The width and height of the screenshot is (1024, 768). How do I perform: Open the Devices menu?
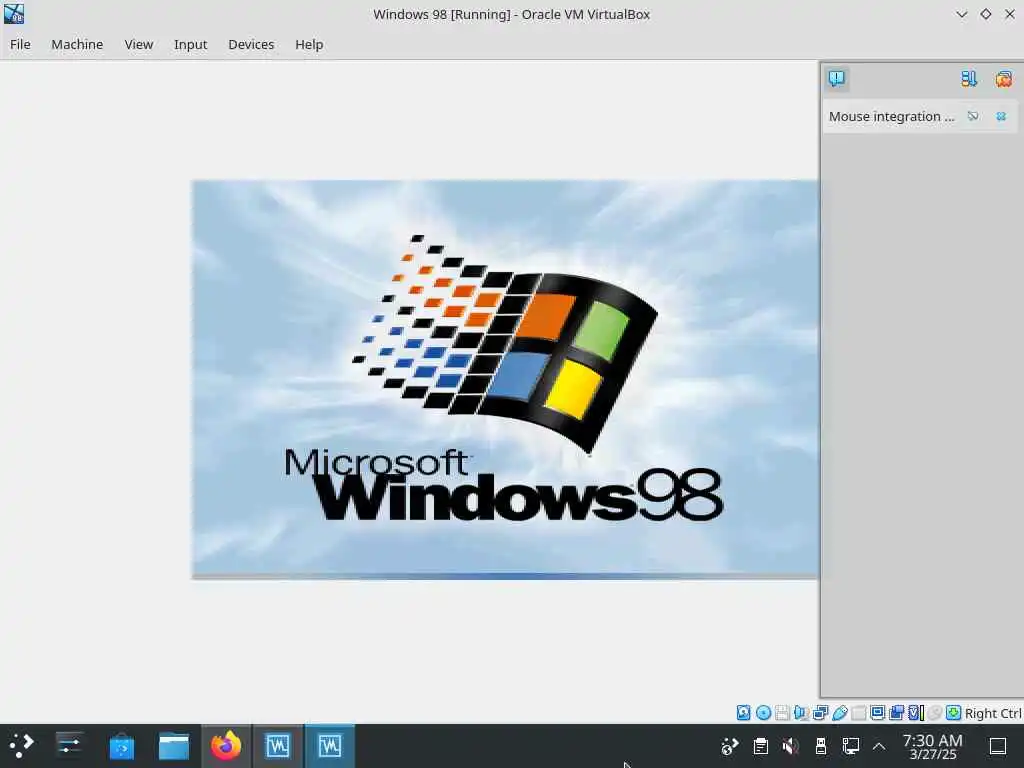pos(251,44)
